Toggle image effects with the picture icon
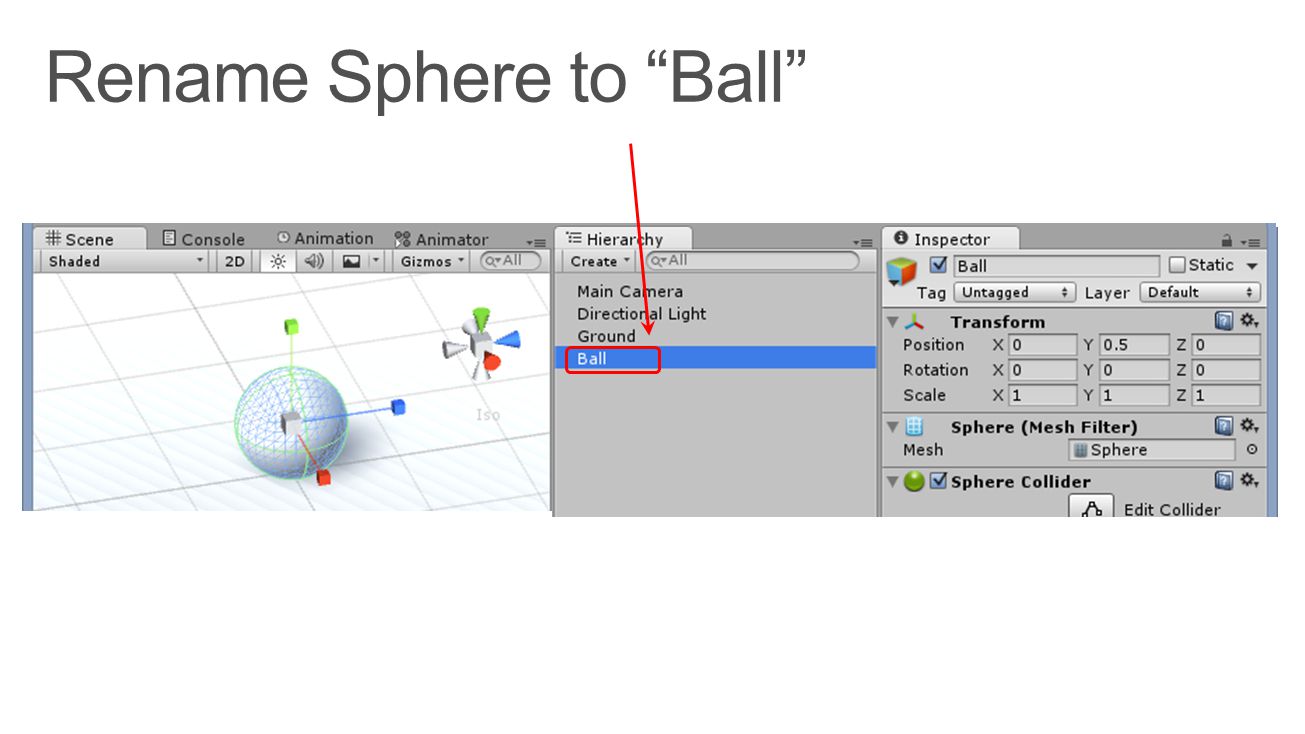The image size is (1305, 734). [351, 261]
